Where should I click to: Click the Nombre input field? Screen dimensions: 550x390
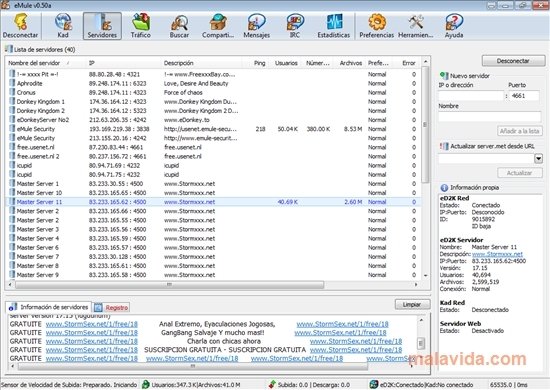coord(490,116)
